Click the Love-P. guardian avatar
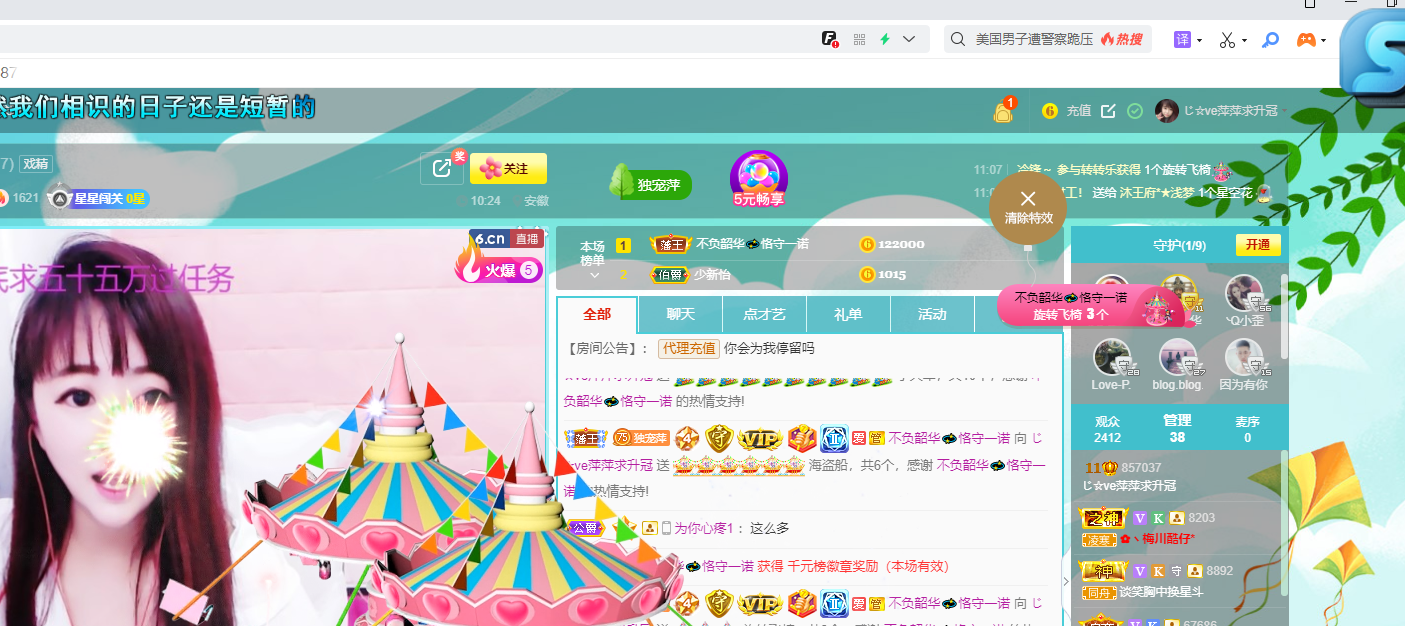 click(x=1112, y=358)
